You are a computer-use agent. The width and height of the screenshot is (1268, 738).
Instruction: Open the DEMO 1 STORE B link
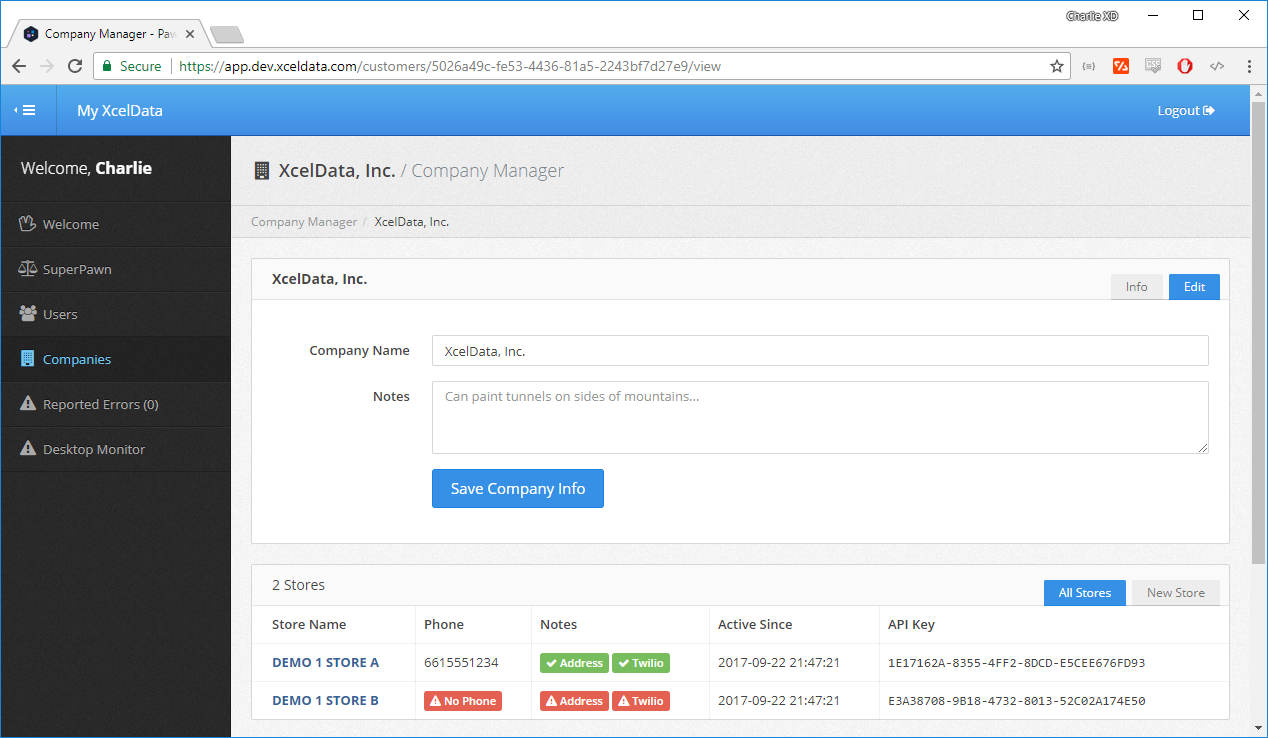(x=325, y=701)
